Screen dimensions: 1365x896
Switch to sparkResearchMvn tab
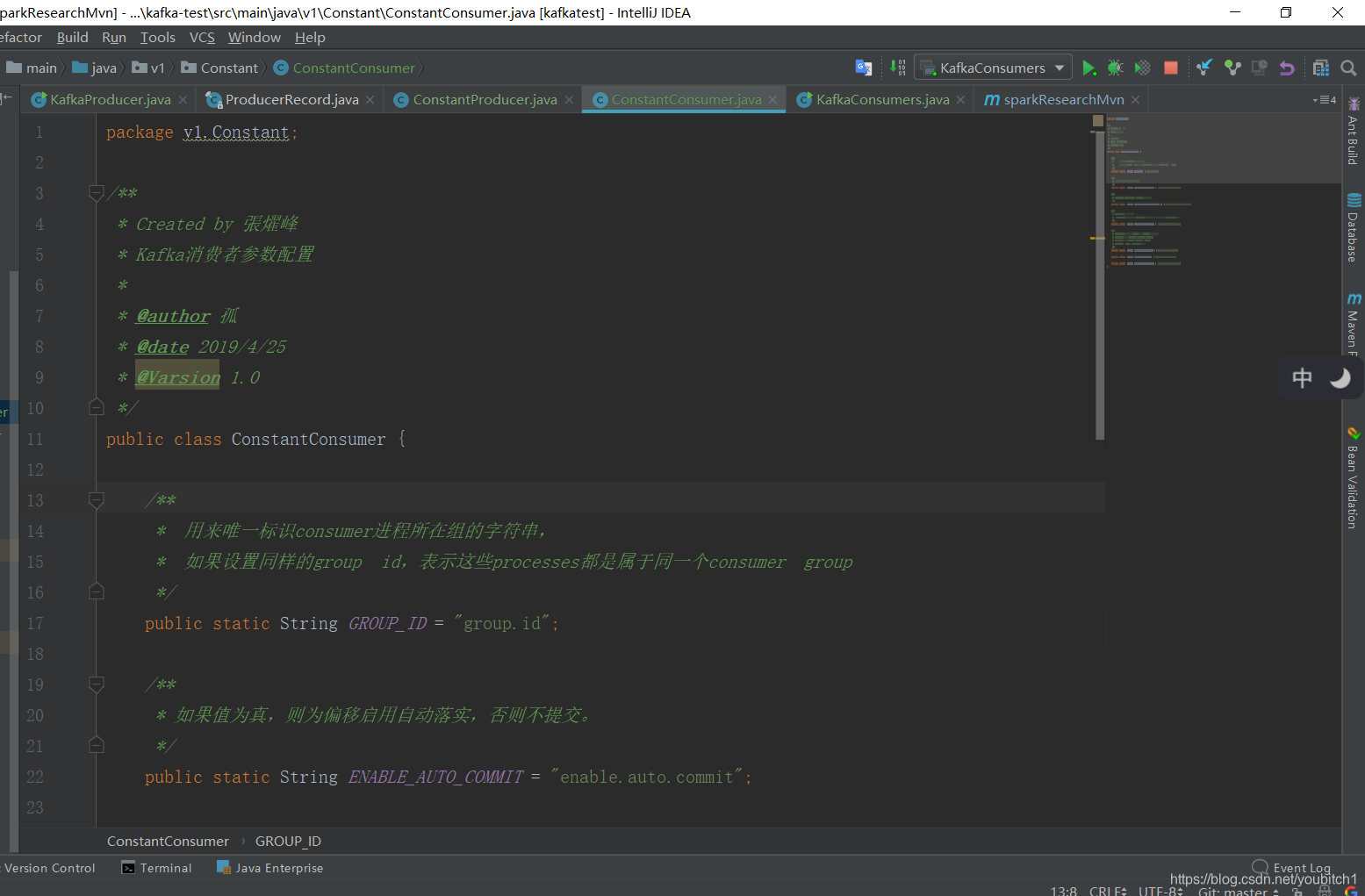click(x=1063, y=99)
